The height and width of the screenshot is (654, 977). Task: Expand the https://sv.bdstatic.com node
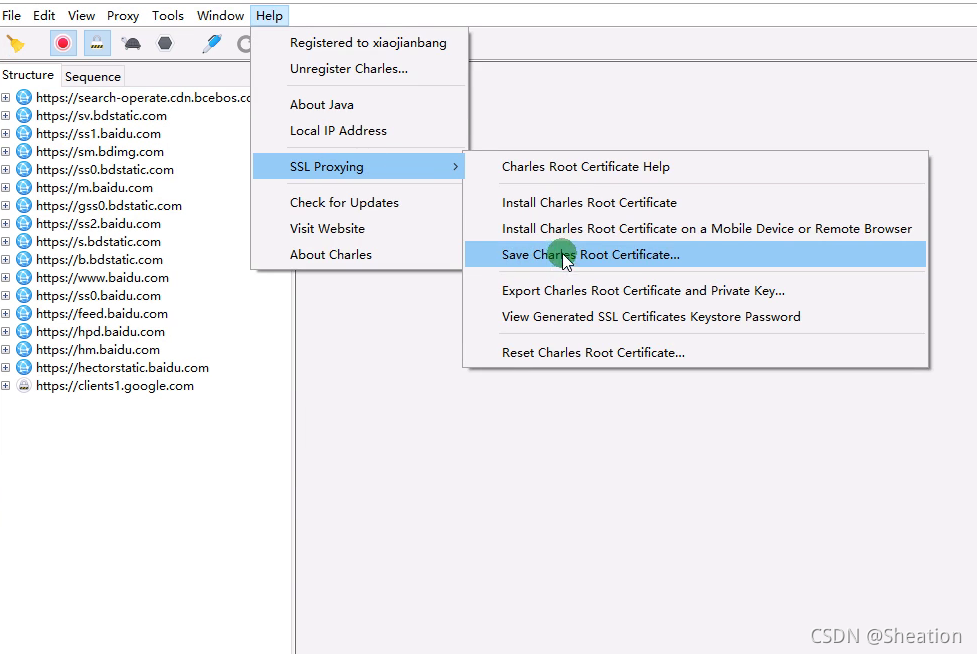point(6,115)
